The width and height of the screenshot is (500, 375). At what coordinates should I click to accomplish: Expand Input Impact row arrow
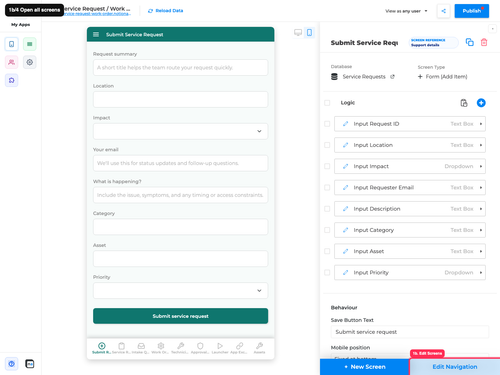point(481,166)
